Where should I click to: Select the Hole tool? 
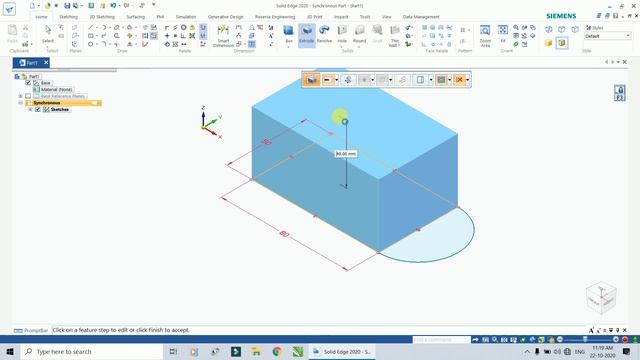pyautogui.click(x=342, y=34)
